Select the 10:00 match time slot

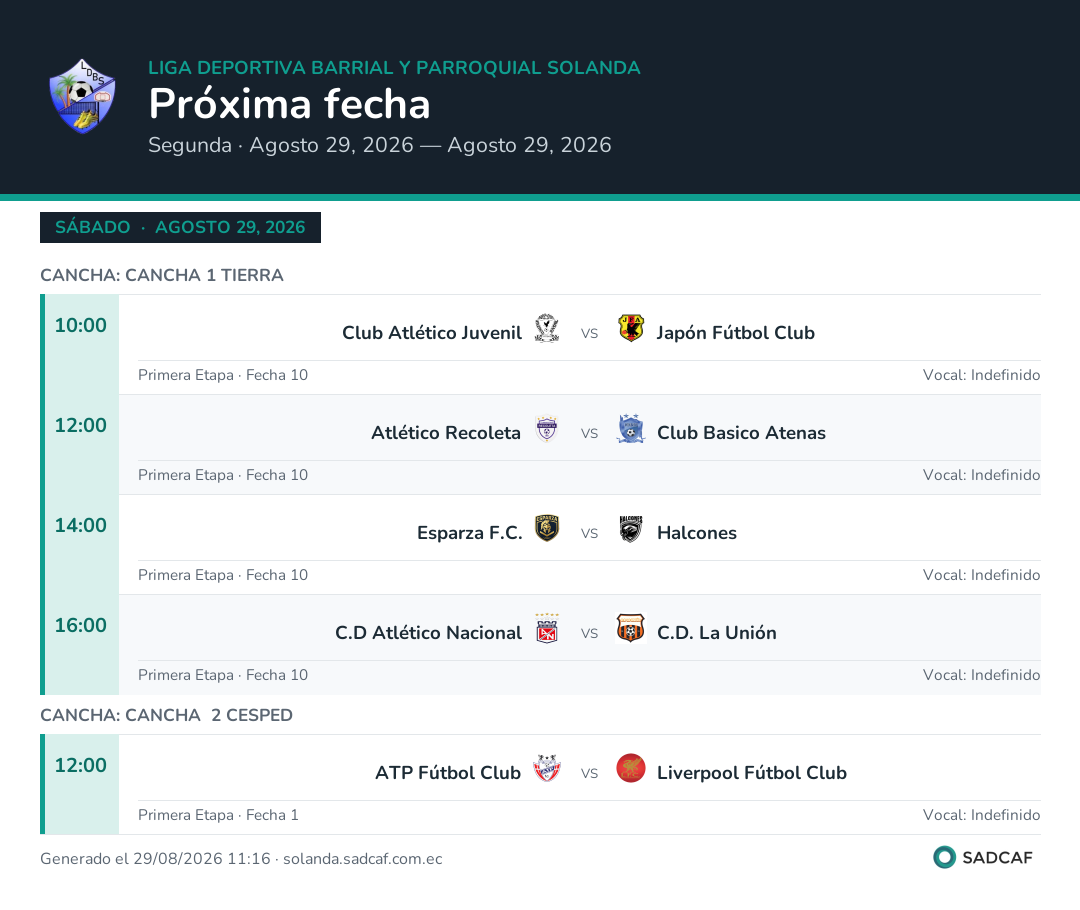(x=81, y=325)
